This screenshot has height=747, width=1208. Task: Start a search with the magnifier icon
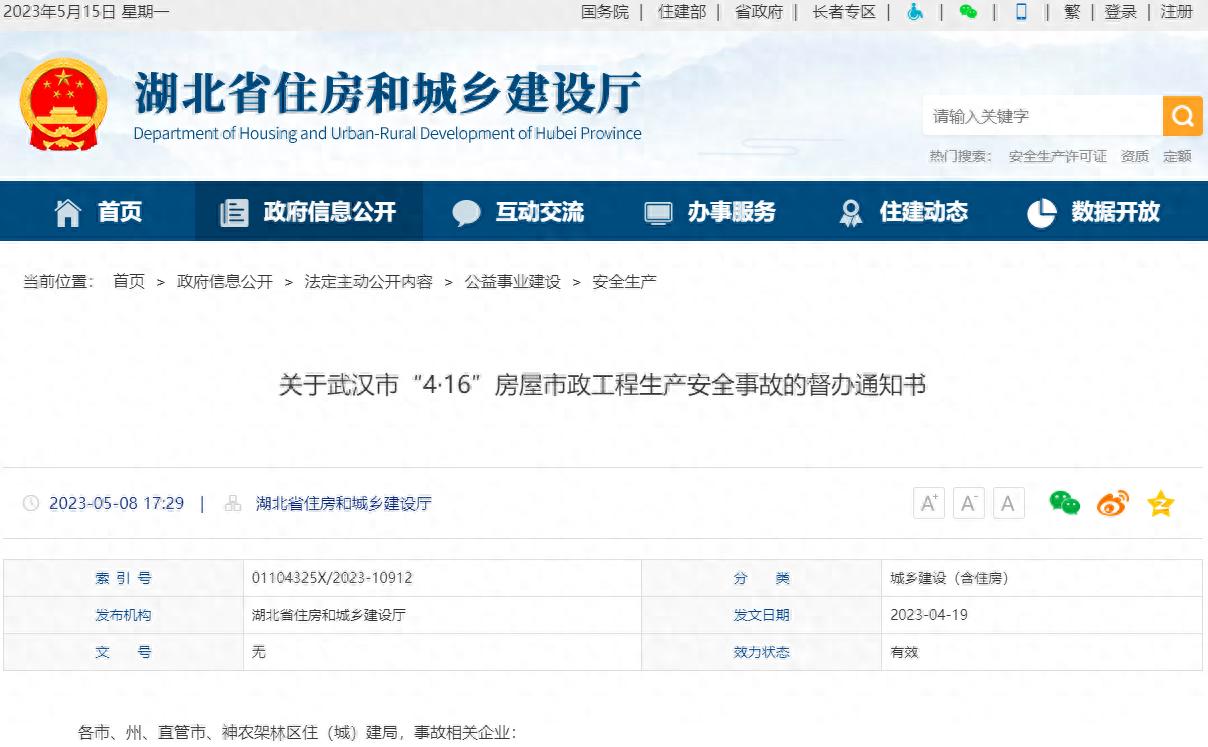pos(1182,115)
